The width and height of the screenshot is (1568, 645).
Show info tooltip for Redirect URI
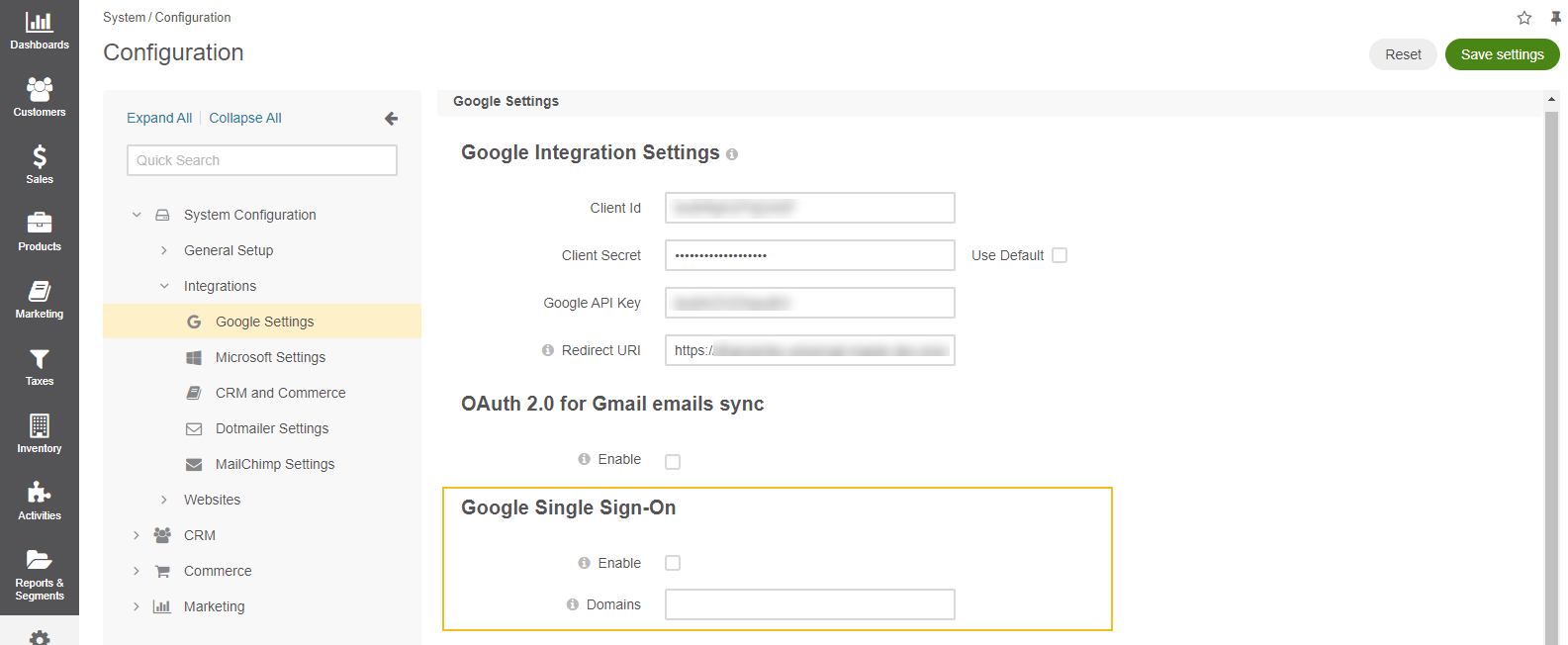click(x=548, y=350)
